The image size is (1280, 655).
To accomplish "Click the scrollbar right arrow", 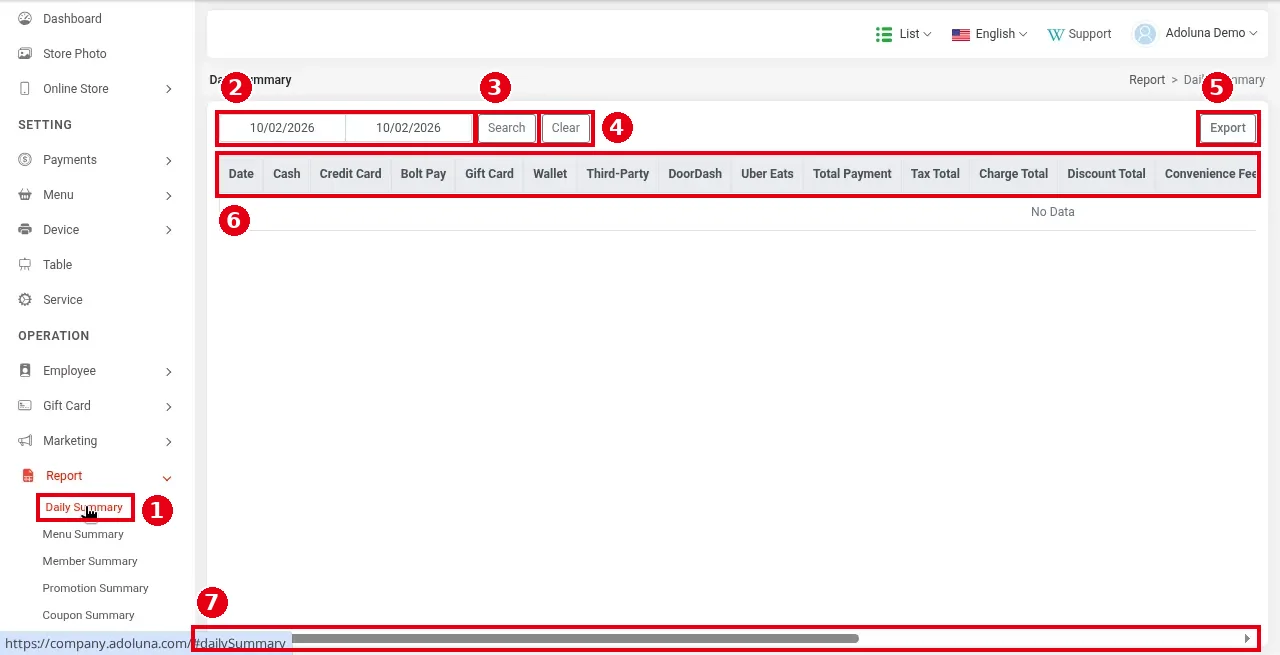I will (1247, 638).
